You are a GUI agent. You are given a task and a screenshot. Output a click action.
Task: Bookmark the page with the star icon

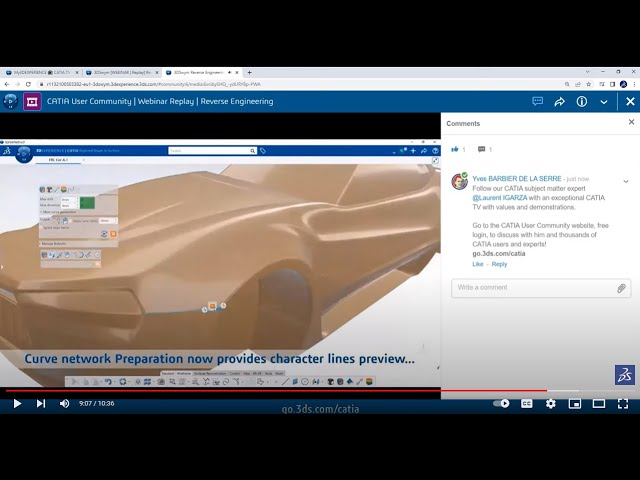pyautogui.click(x=589, y=84)
